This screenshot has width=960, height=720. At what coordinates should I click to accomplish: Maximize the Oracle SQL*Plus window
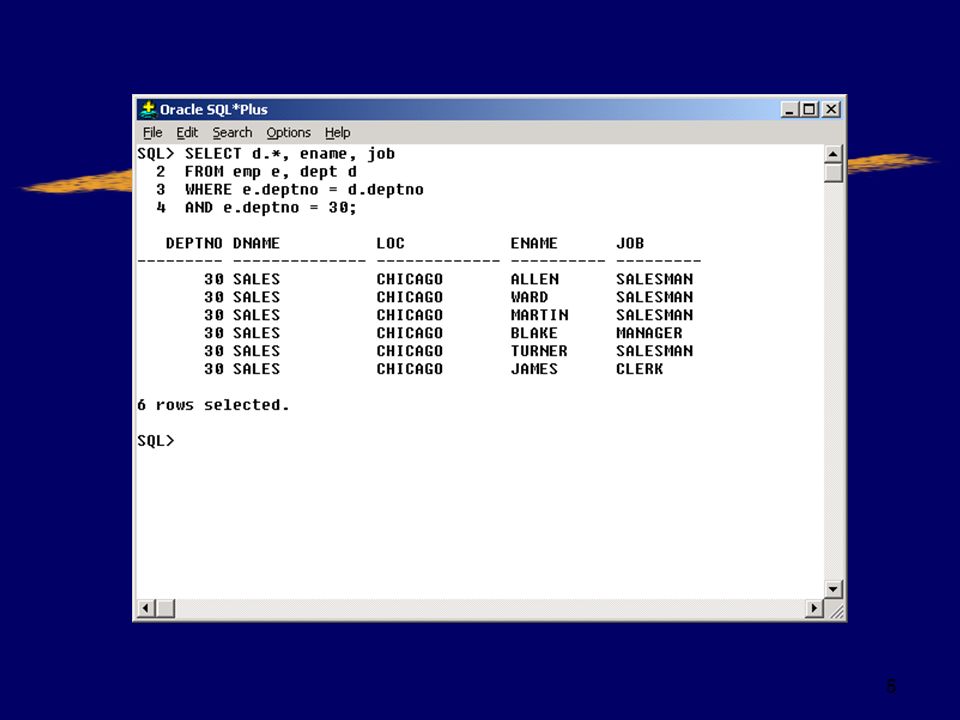809,110
